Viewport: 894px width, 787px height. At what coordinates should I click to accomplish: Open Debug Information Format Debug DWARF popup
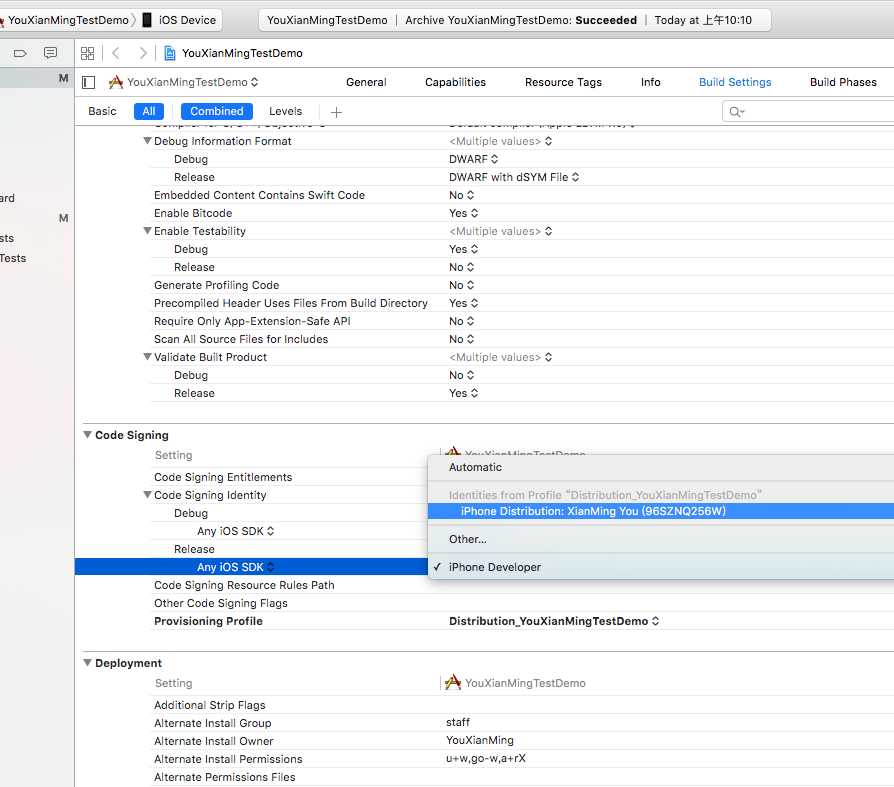pyautogui.click(x=474, y=159)
